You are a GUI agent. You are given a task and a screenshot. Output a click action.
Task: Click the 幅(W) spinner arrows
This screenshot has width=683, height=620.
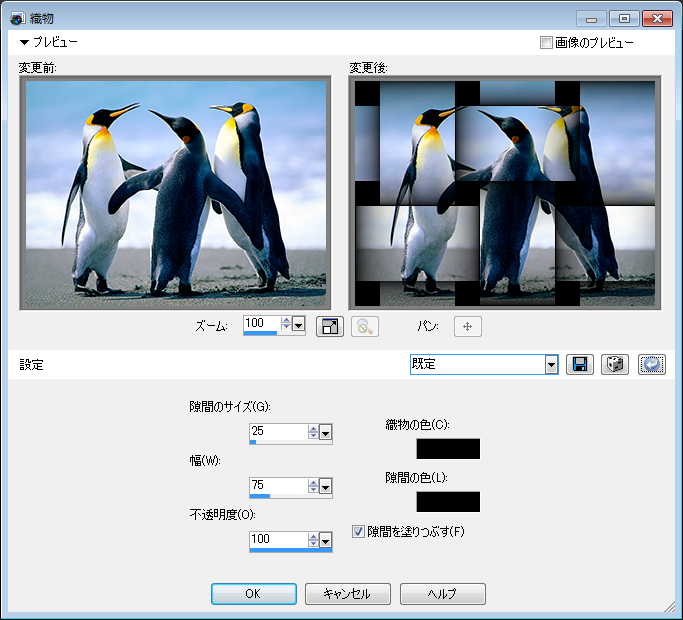pyautogui.click(x=313, y=486)
